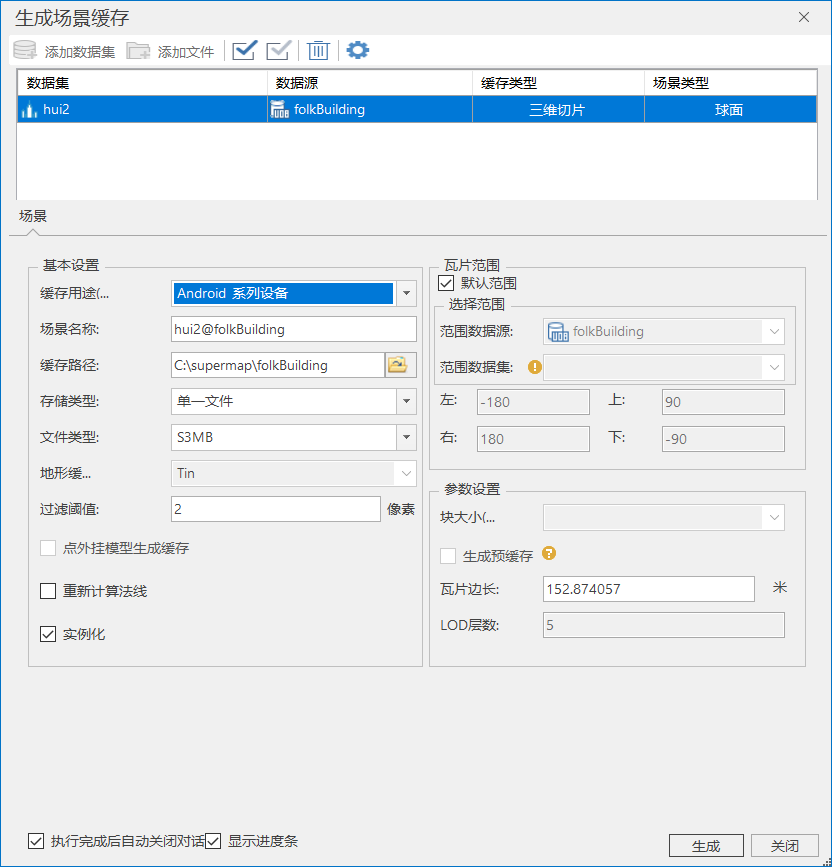Click the 下 -90 field

[723, 439]
